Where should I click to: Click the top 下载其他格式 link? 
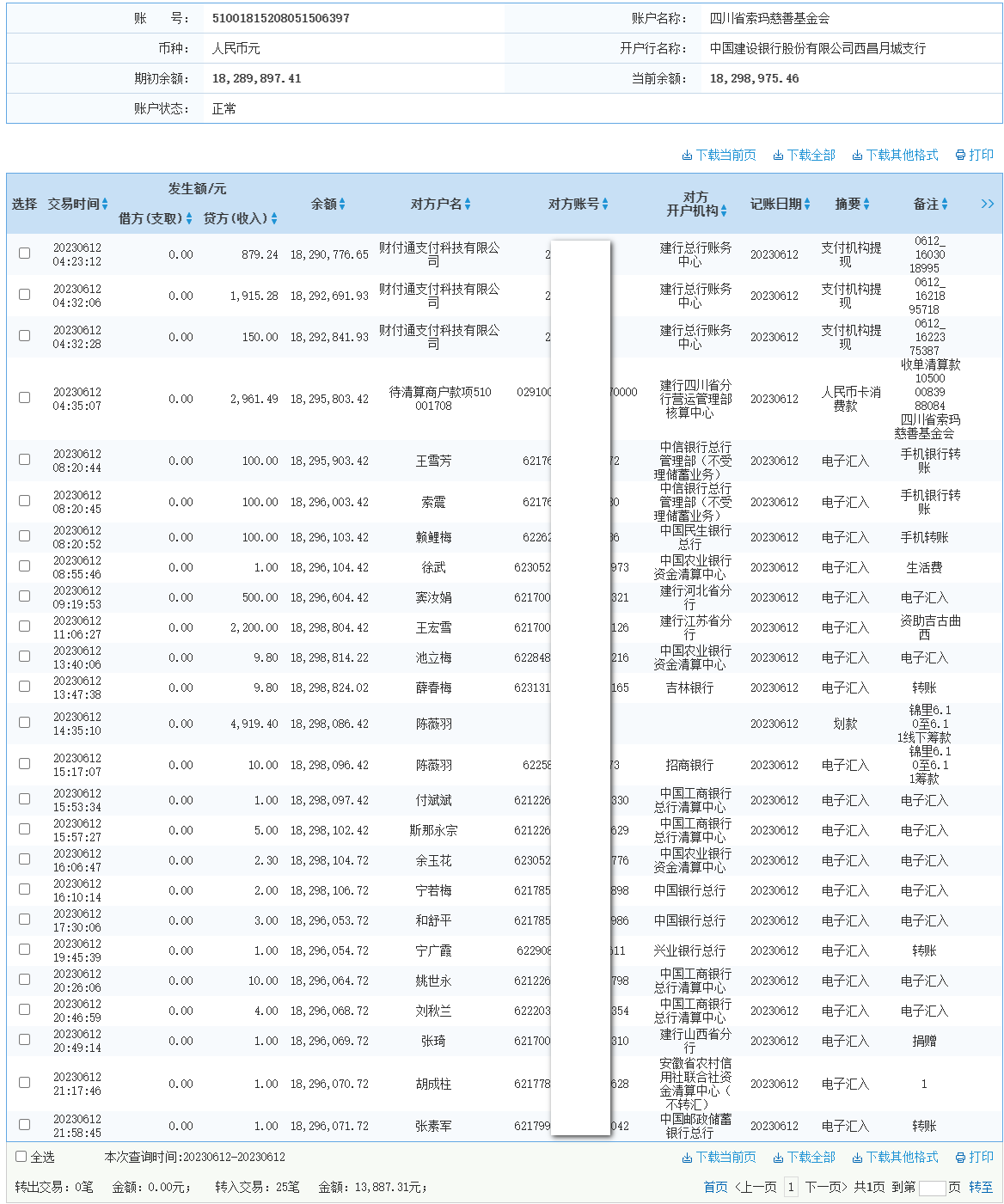click(895, 155)
